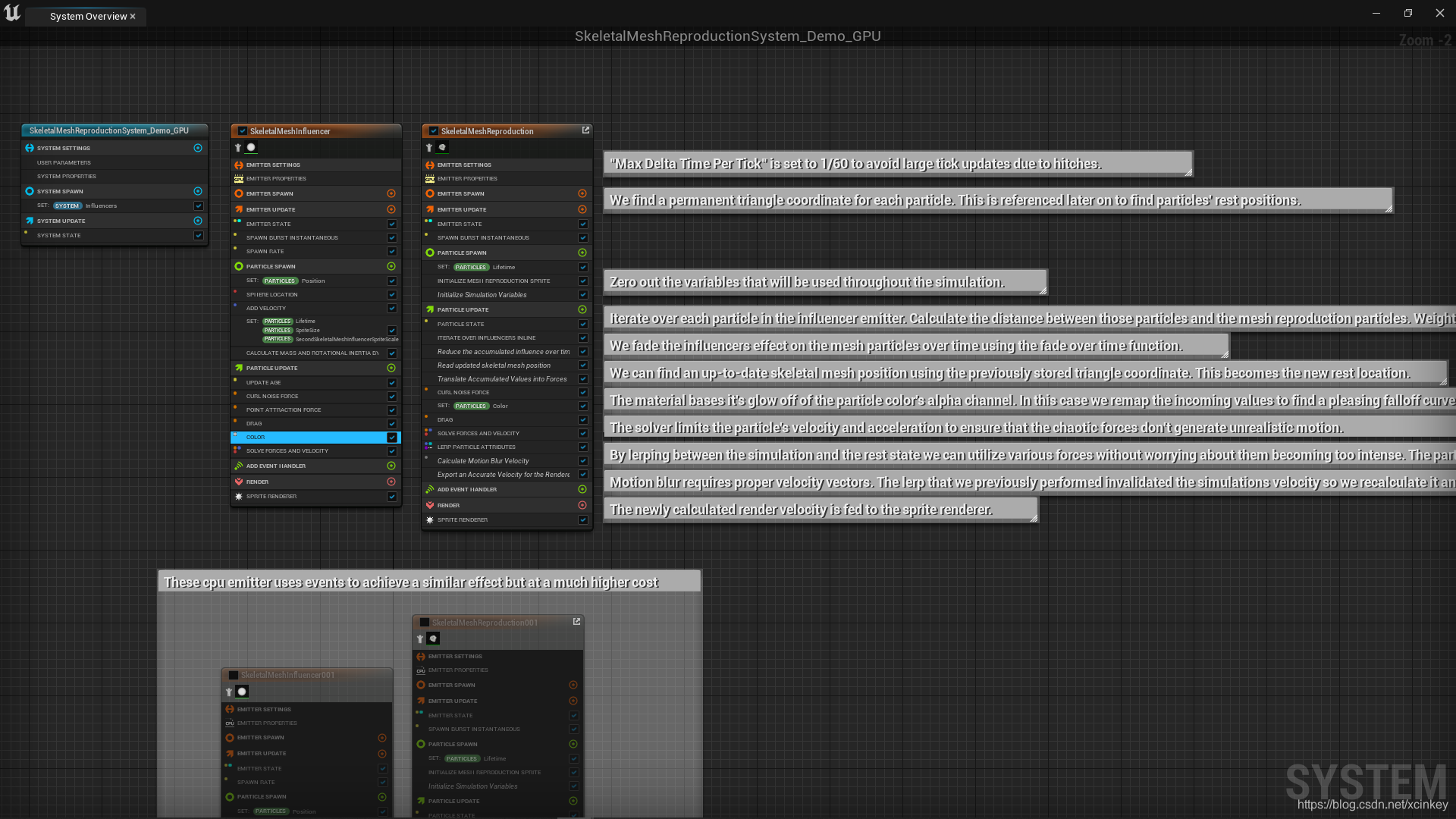The image size is (1456, 819).
Task: Enable the SkeletalMeshReproduction001 emitter checkbox
Action: pyautogui.click(x=425, y=623)
